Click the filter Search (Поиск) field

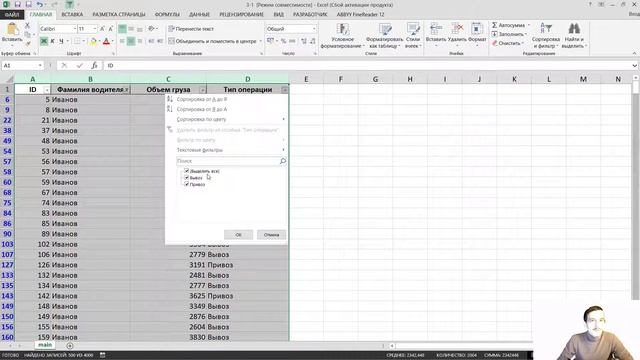click(231, 161)
